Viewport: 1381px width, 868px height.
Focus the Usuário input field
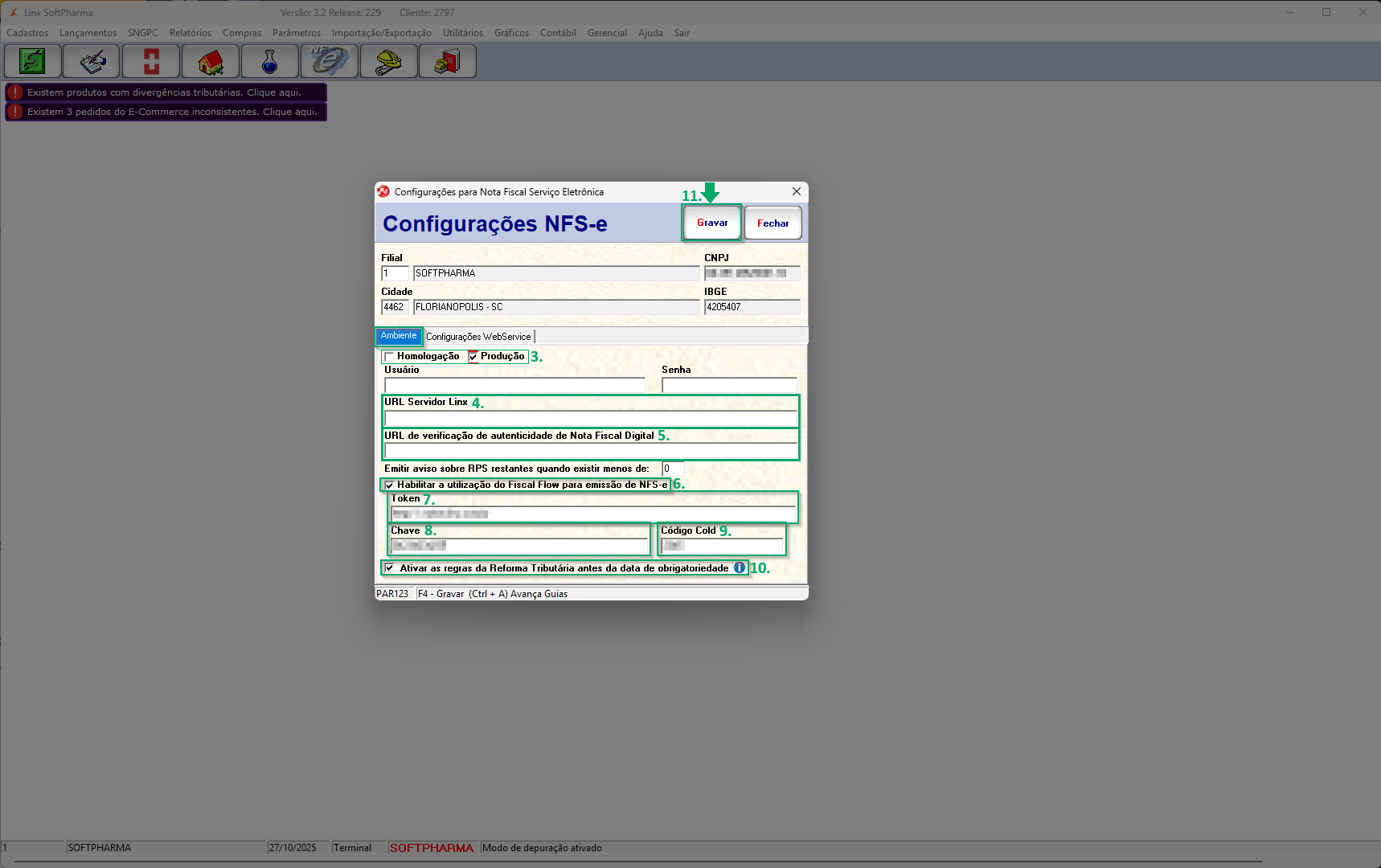tap(514, 385)
